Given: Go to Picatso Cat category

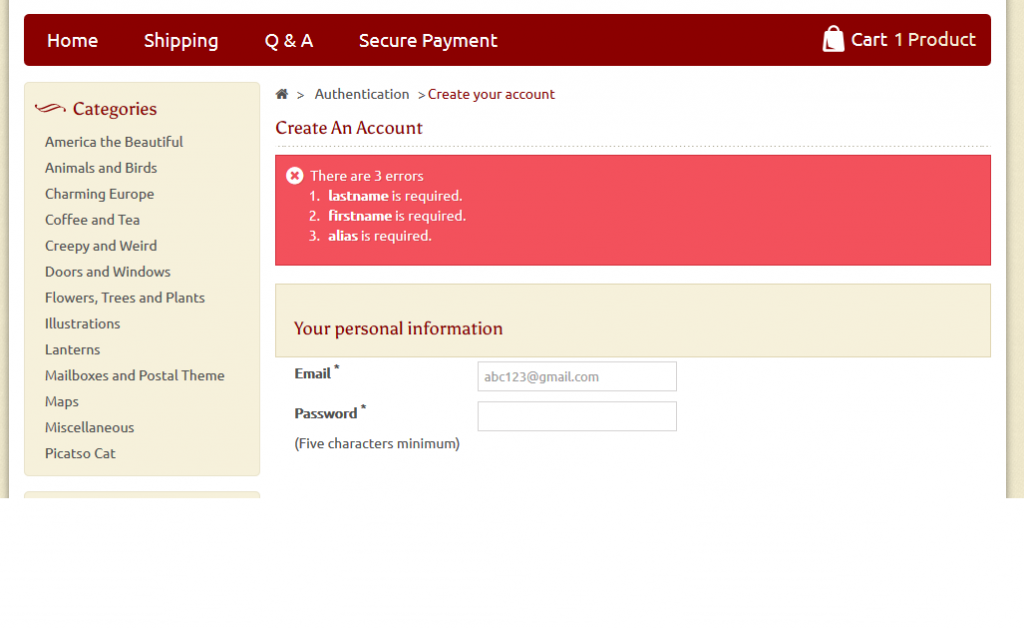Looking at the screenshot, I should [80, 454].
